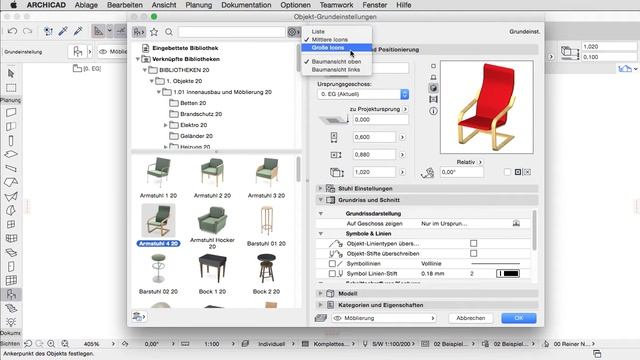Select Baumansicht links option
The width and height of the screenshot is (640, 360).
[x=336, y=69]
